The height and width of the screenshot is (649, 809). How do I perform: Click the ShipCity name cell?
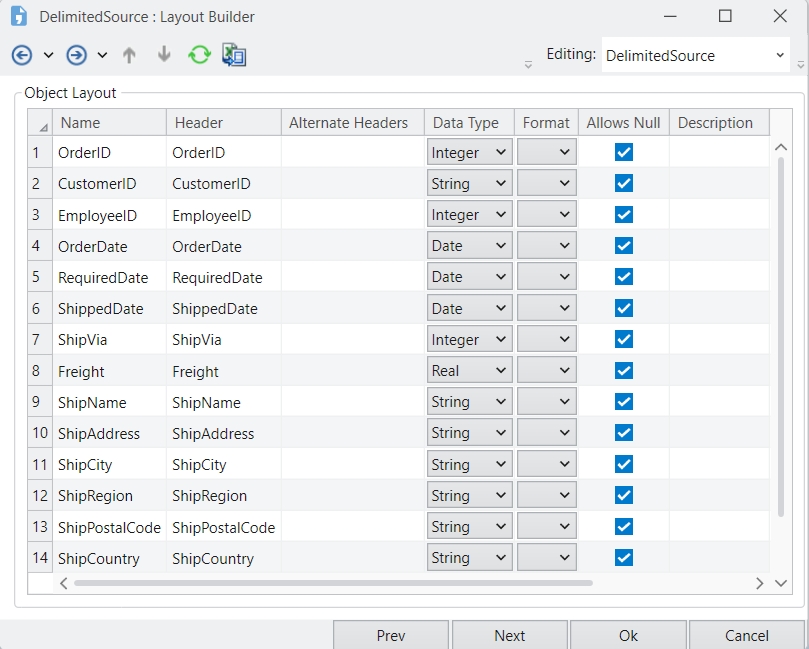85,465
